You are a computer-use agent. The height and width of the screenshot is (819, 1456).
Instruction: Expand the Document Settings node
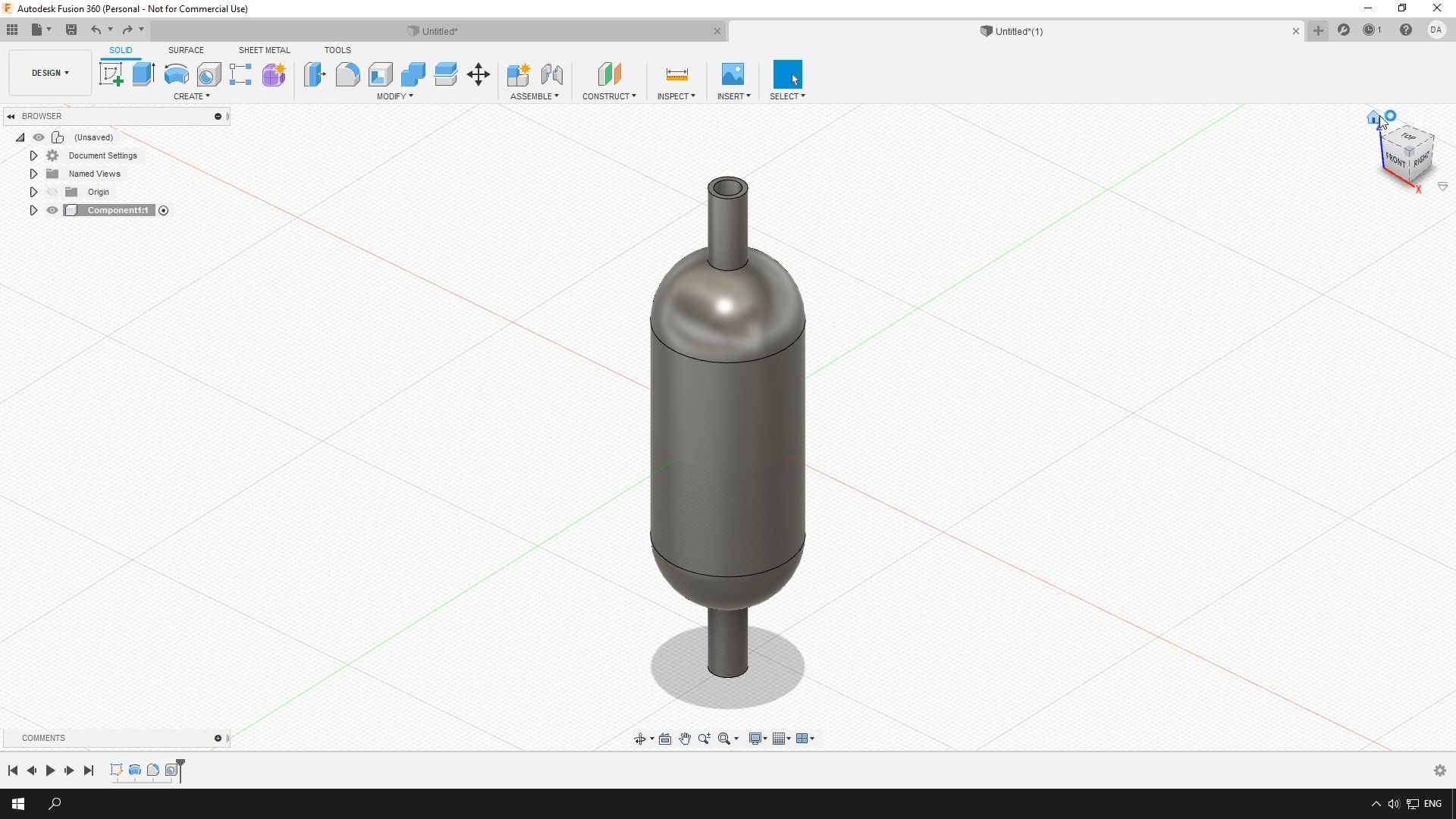33,155
